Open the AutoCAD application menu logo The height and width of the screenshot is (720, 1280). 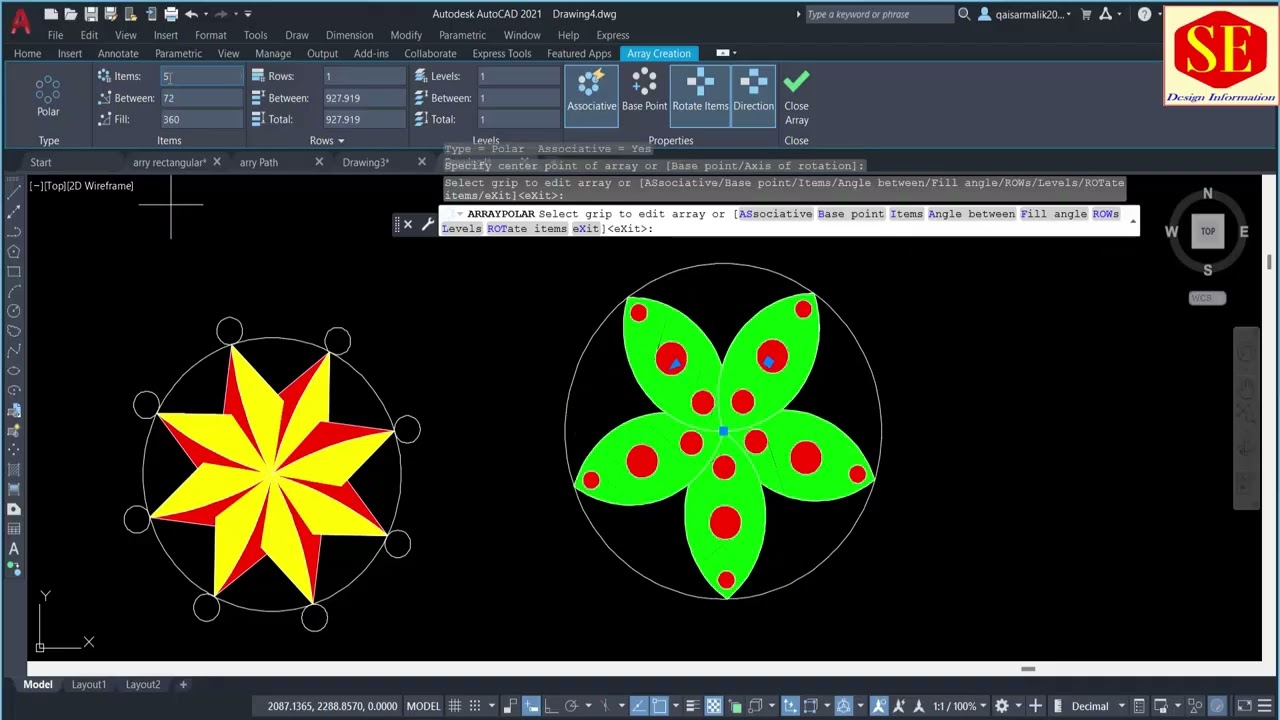pyautogui.click(x=20, y=19)
